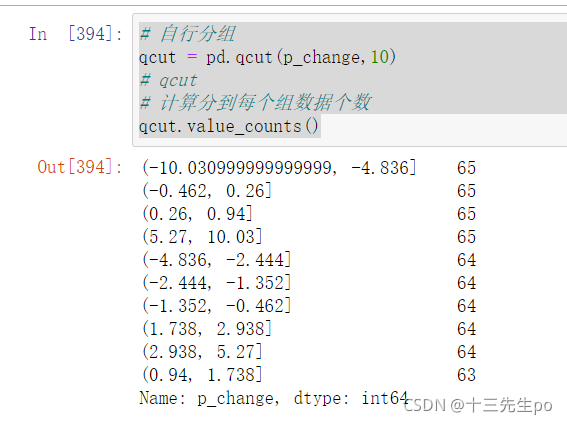Click interval (-2.444, -1.352]
Viewport: 567px width, 425px height.
click(x=216, y=283)
